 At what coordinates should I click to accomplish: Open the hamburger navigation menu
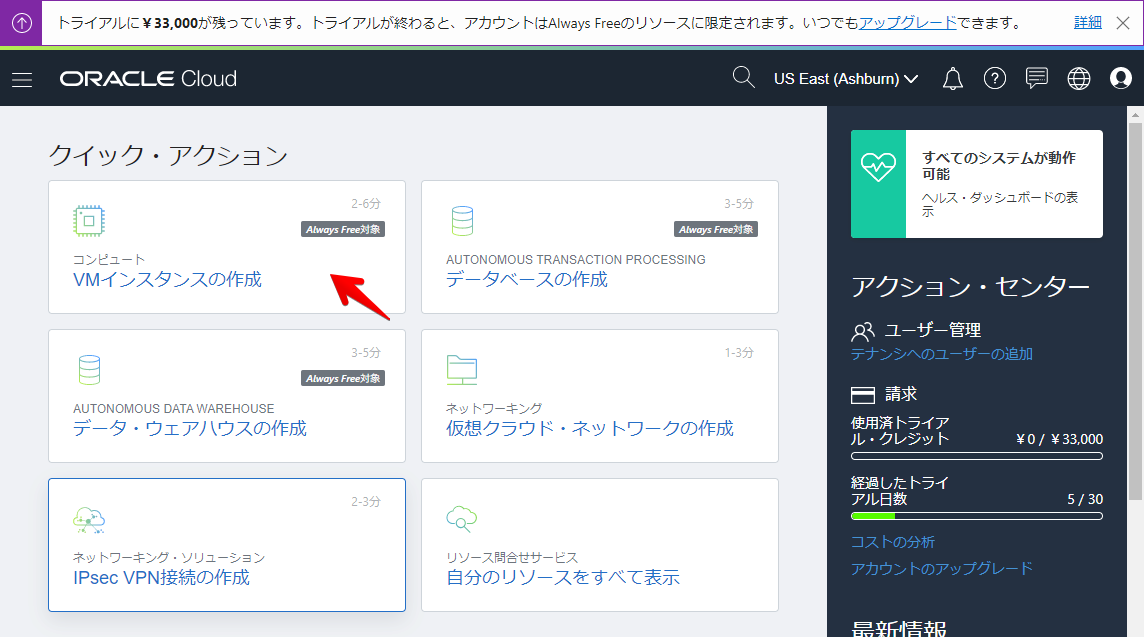22,79
